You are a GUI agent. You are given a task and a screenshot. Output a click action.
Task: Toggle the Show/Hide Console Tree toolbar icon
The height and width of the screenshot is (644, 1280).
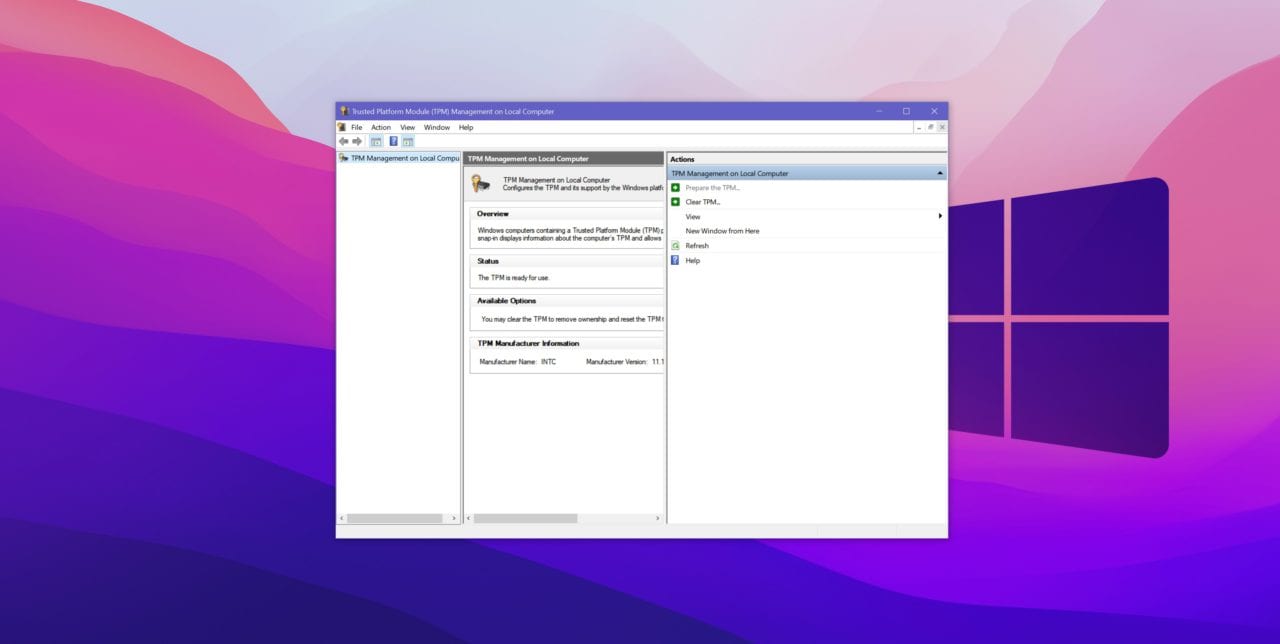click(x=376, y=142)
